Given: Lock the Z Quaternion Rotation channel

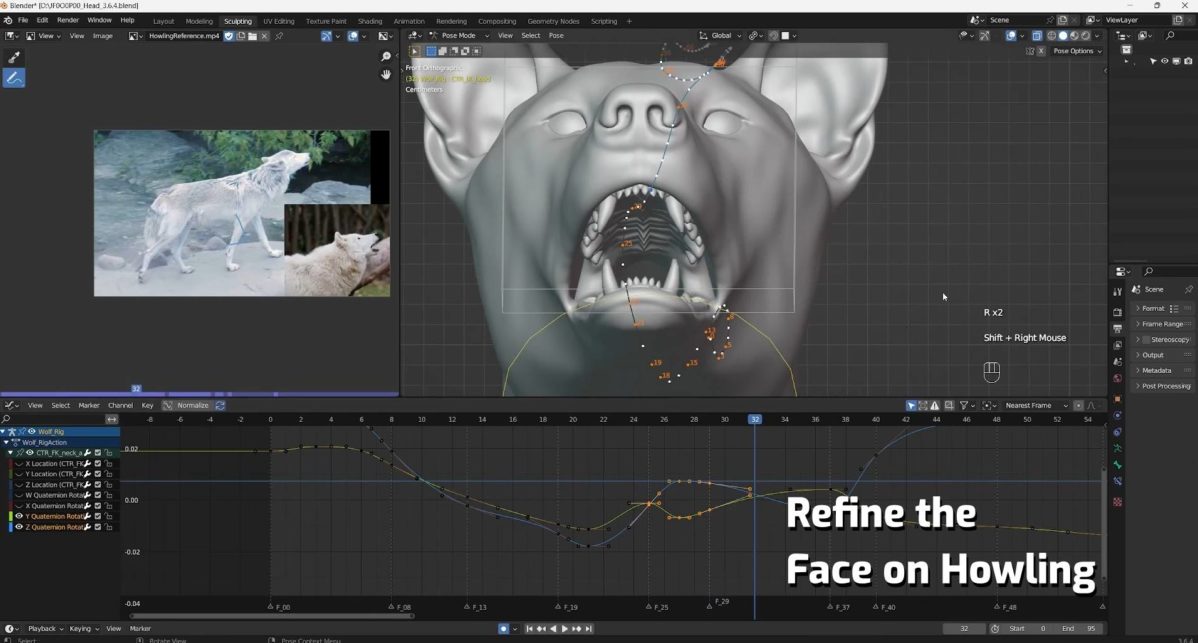Looking at the screenshot, I should 108,526.
